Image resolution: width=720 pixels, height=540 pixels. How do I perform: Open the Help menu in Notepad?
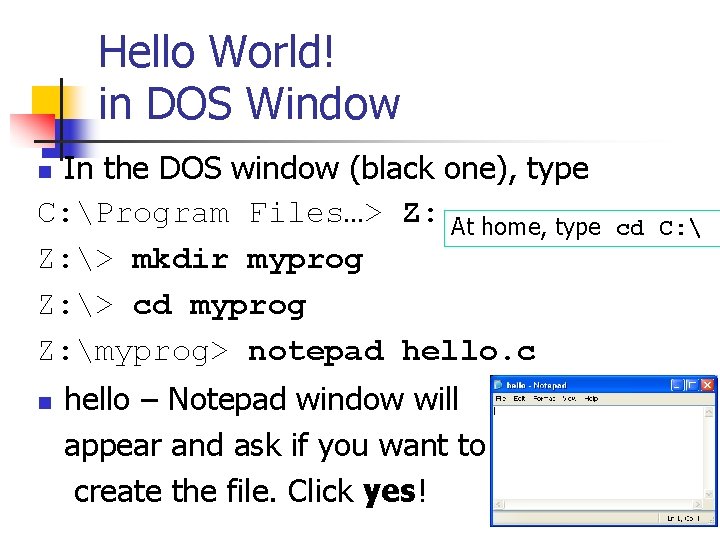point(591,398)
